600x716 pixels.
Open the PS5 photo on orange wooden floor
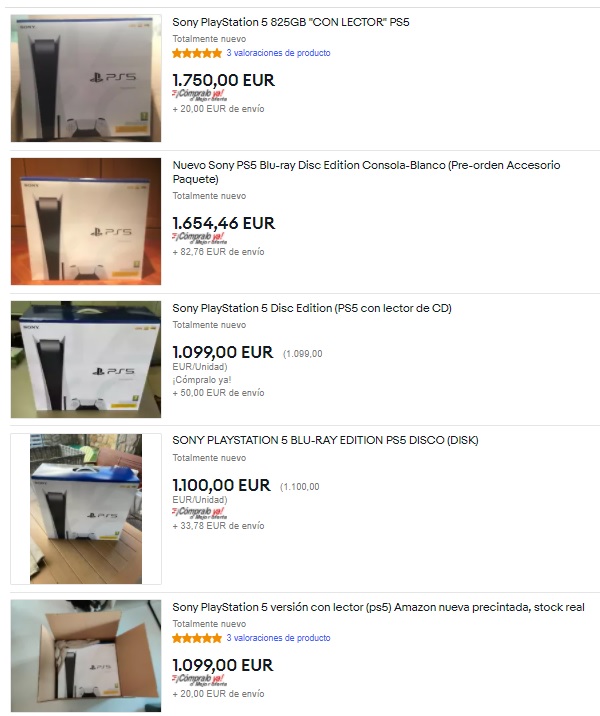86,221
